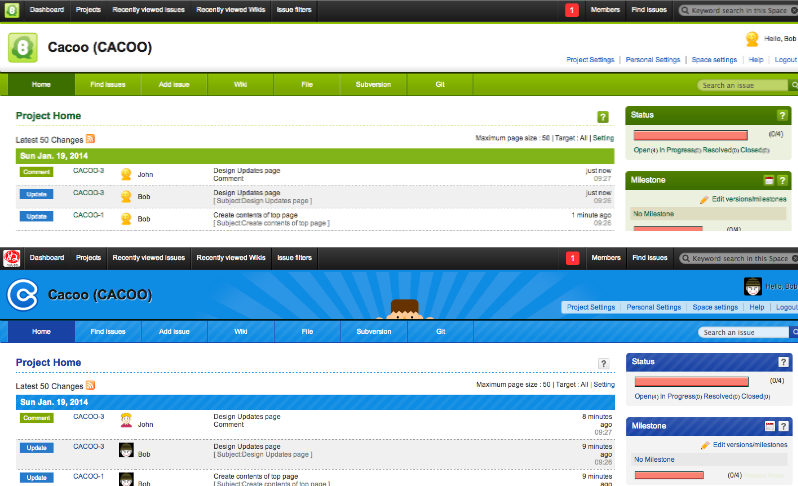Click pencil icon for green Edit versions/milestones
This screenshot has height=486, width=798.
click(x=704, y=199)
